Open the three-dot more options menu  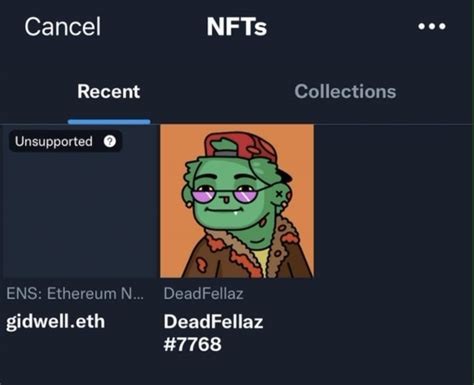432,26
